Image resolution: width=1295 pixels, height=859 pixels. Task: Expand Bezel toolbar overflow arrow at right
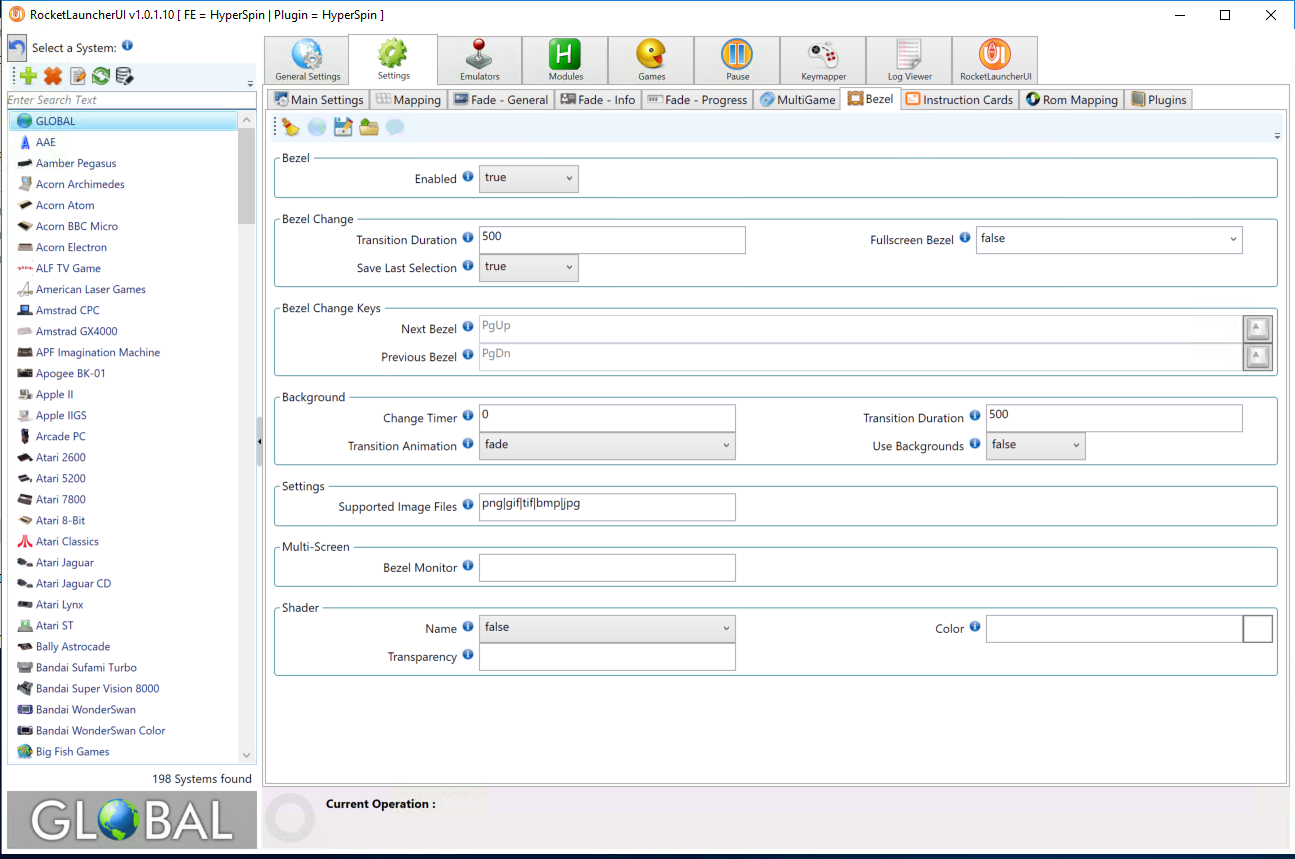click(1277, 135)
